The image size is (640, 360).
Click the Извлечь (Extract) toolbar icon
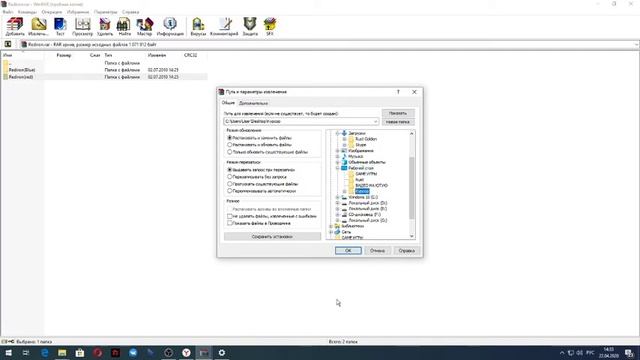38,27
